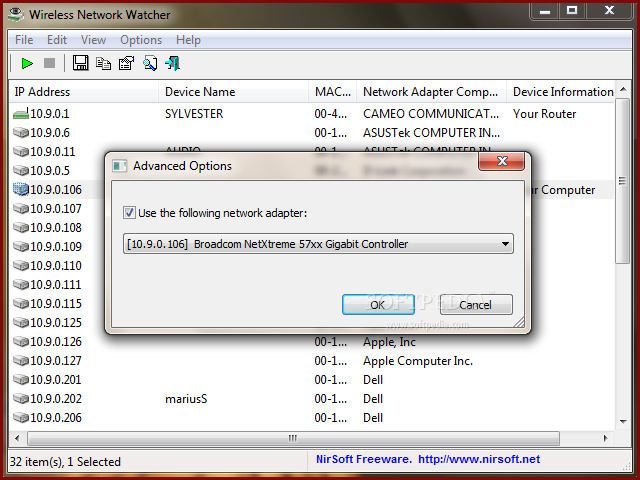The height and width of the screenshot is (480, 640).
Task: Expand the network adapter dropdown list
Action: [505, 243]
